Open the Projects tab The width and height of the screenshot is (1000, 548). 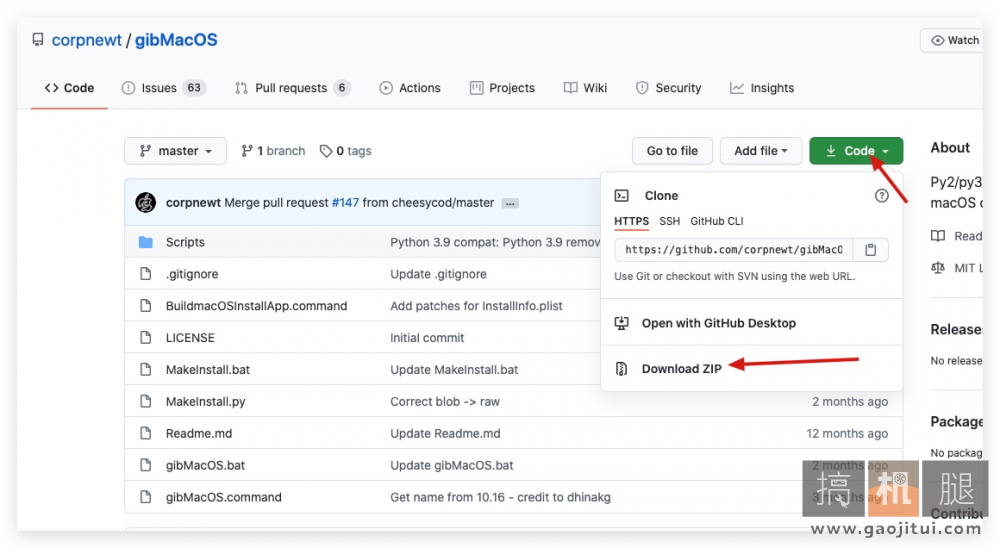pyautogui.click(x=503, y=88)
